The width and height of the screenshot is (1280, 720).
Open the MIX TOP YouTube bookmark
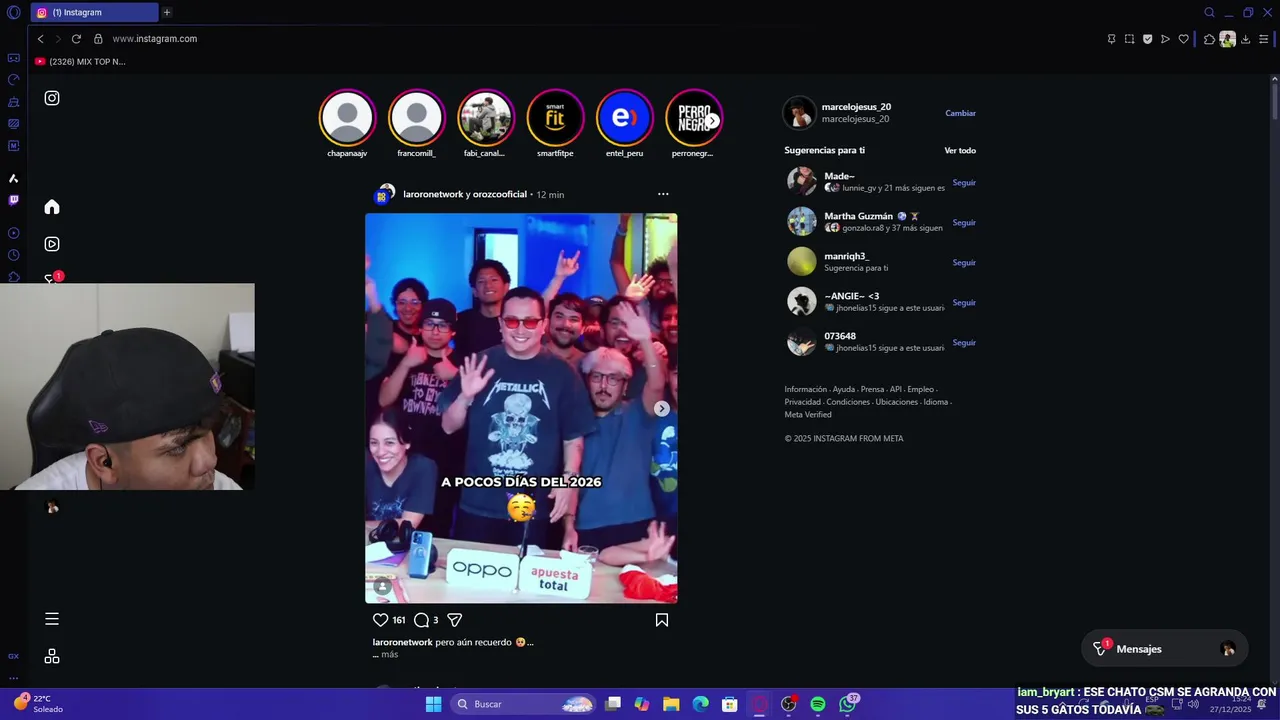click(80, 62)
